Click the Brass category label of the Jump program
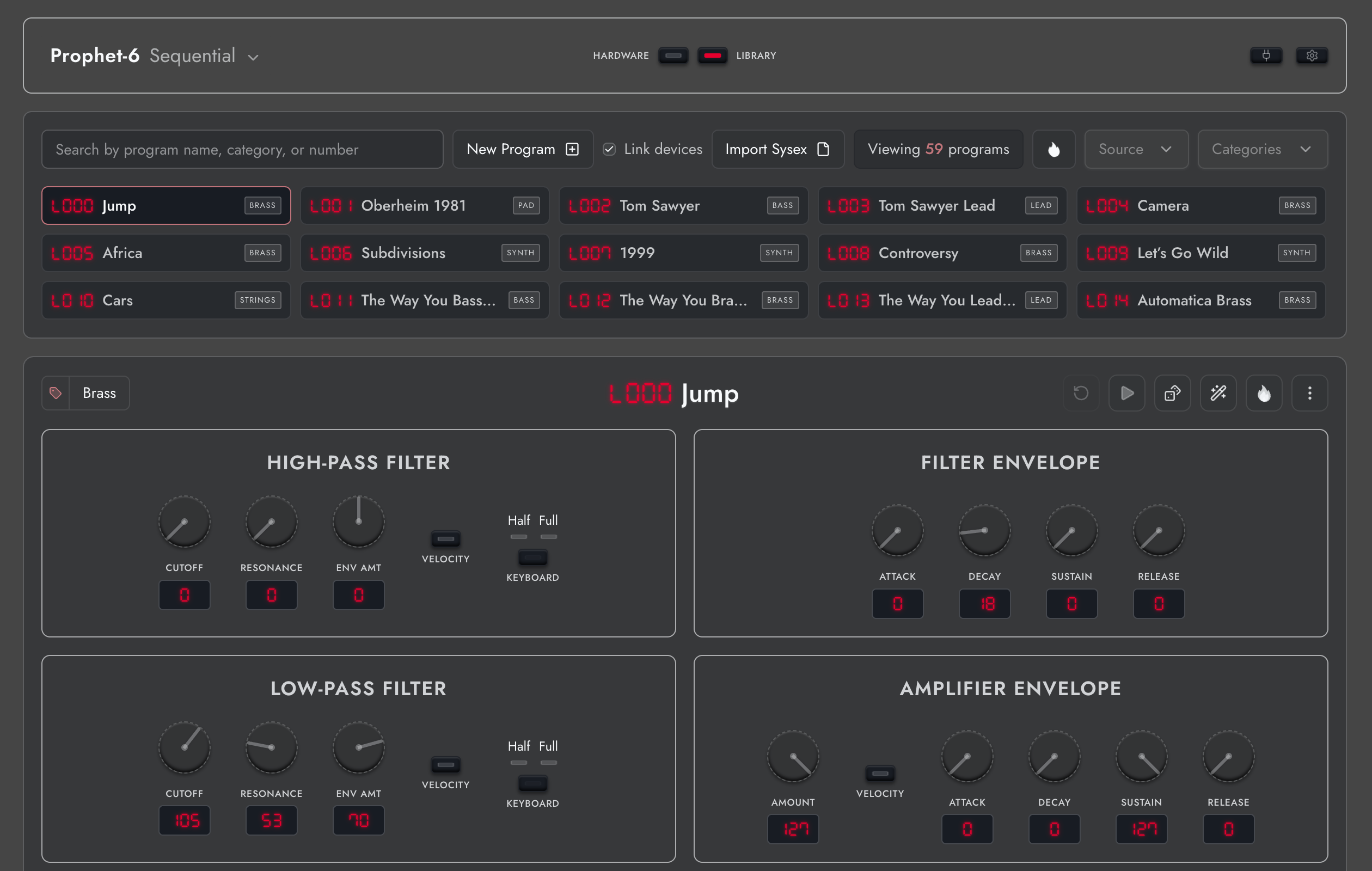The image size is (1372, 871). point(99,393)
